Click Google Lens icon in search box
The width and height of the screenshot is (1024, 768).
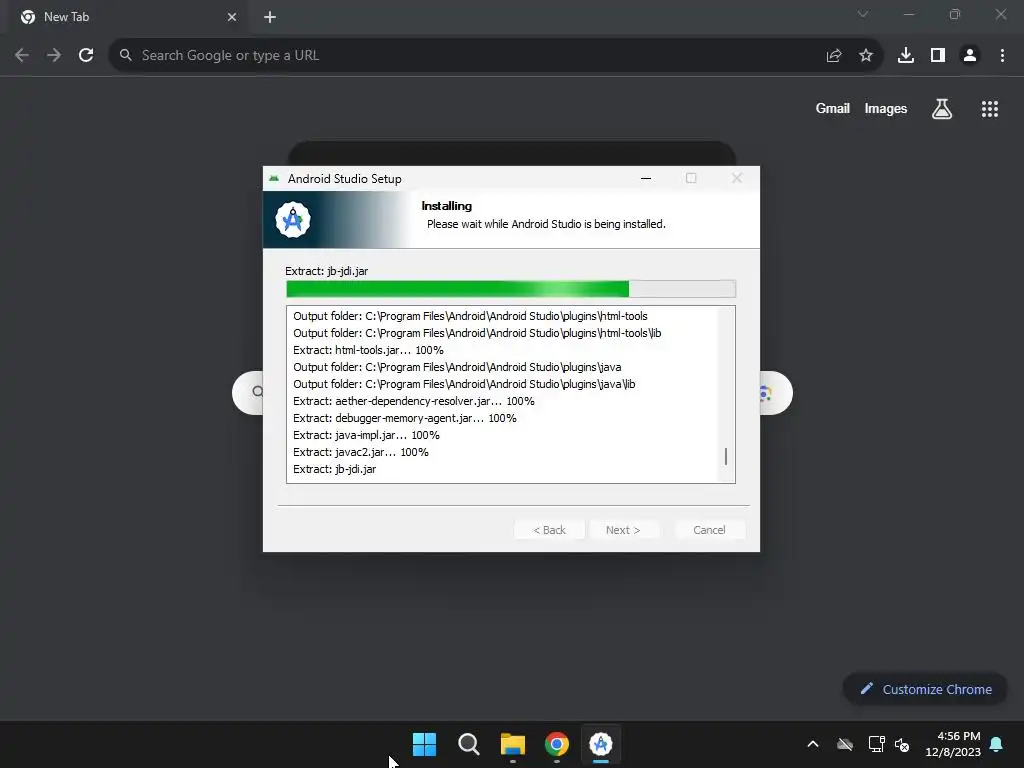pyautogui.click(x=765, y=393)
